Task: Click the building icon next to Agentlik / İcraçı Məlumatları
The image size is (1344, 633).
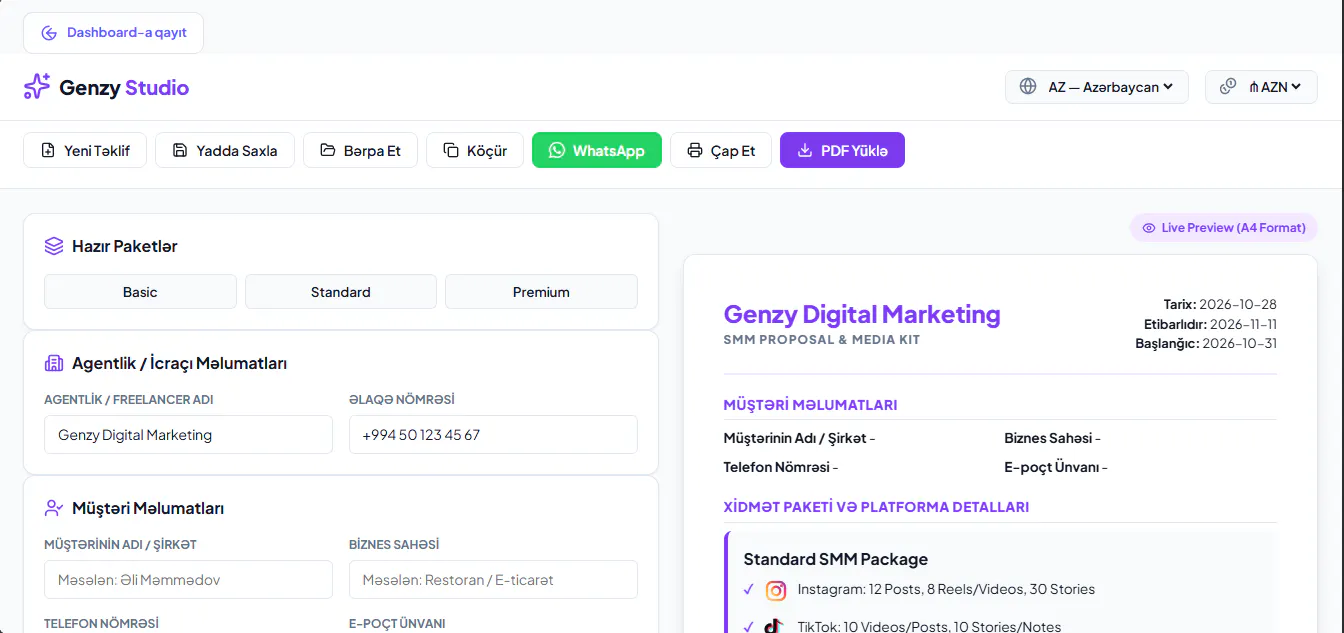Action: pyautogui.click(x=54, y=363)
